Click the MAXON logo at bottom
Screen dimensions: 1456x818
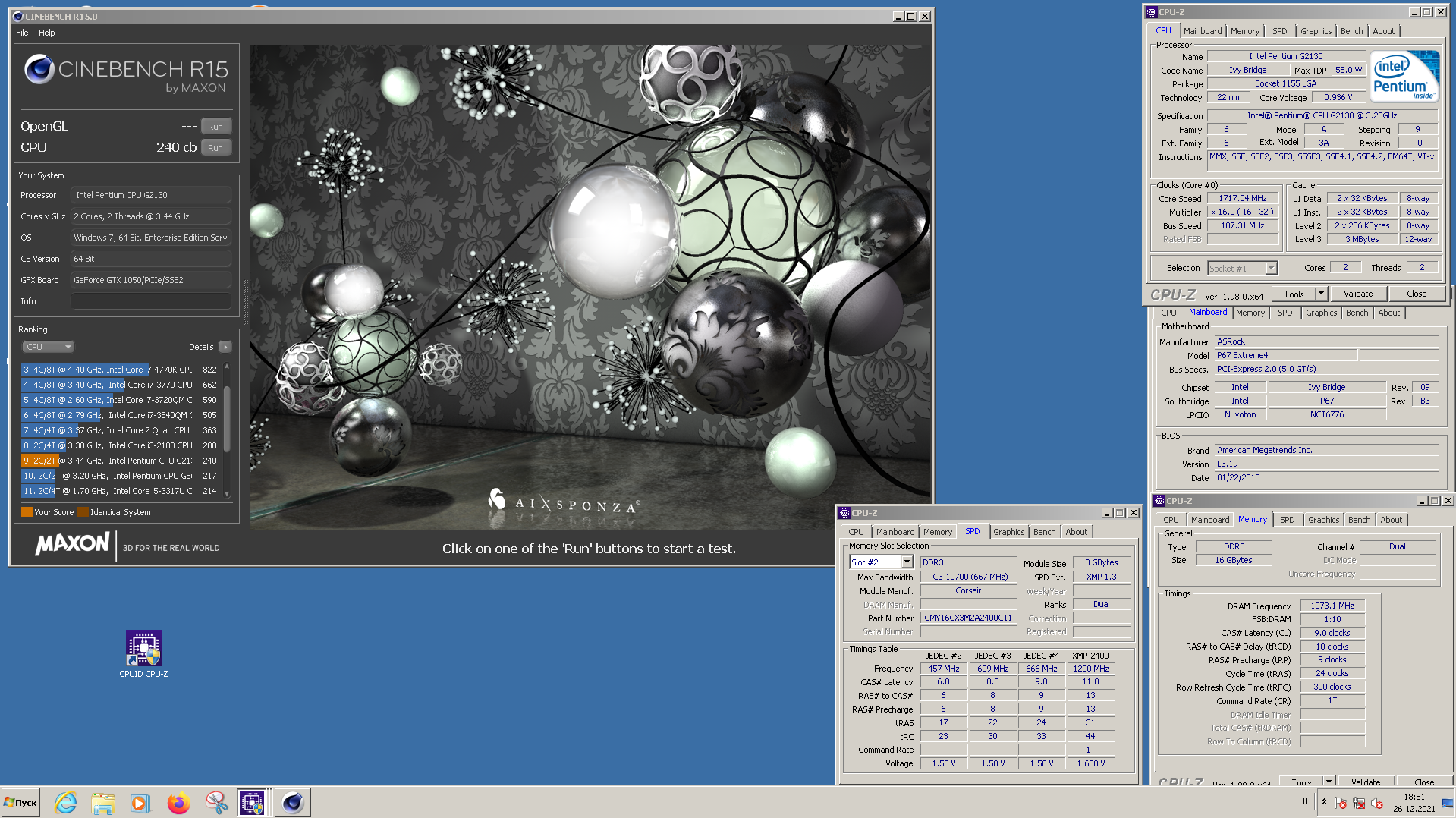[x=73, y=543]
